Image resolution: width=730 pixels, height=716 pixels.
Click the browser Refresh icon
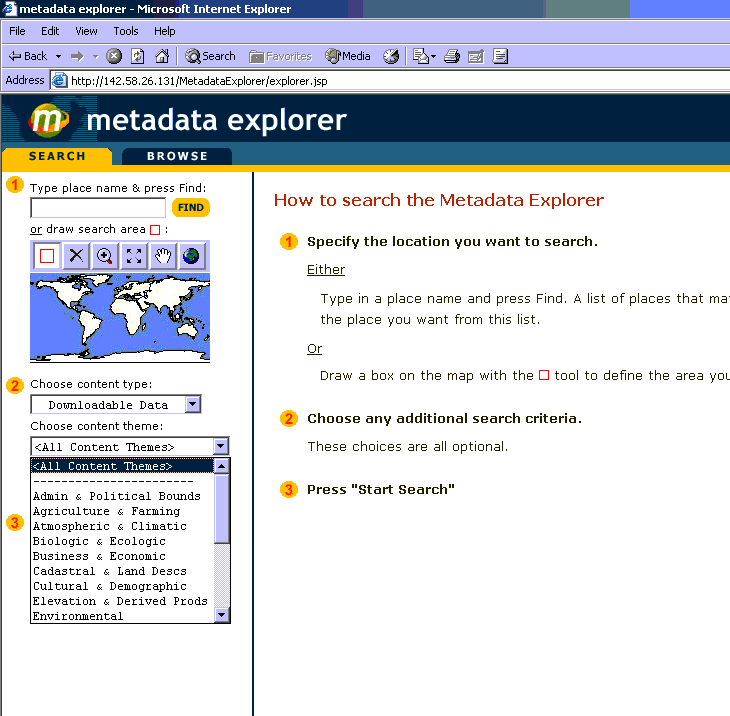(x=138, y=56)
